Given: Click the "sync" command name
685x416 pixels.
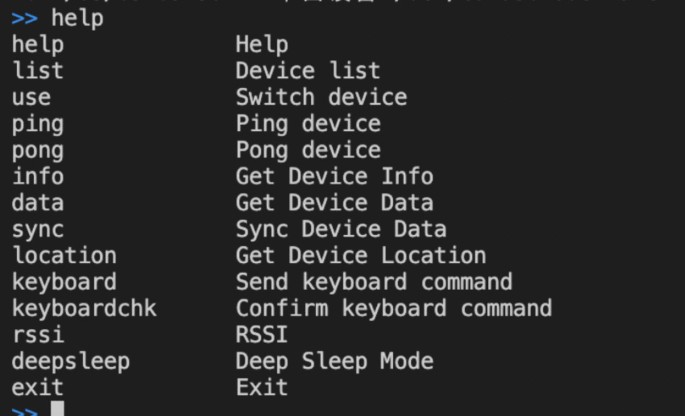Looking at the screenshot, I should [38, 229].
